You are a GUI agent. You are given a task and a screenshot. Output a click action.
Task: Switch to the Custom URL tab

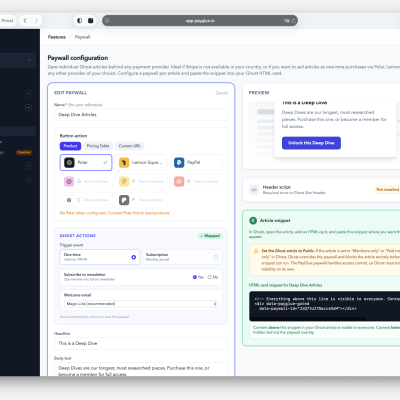pos(130,146)
